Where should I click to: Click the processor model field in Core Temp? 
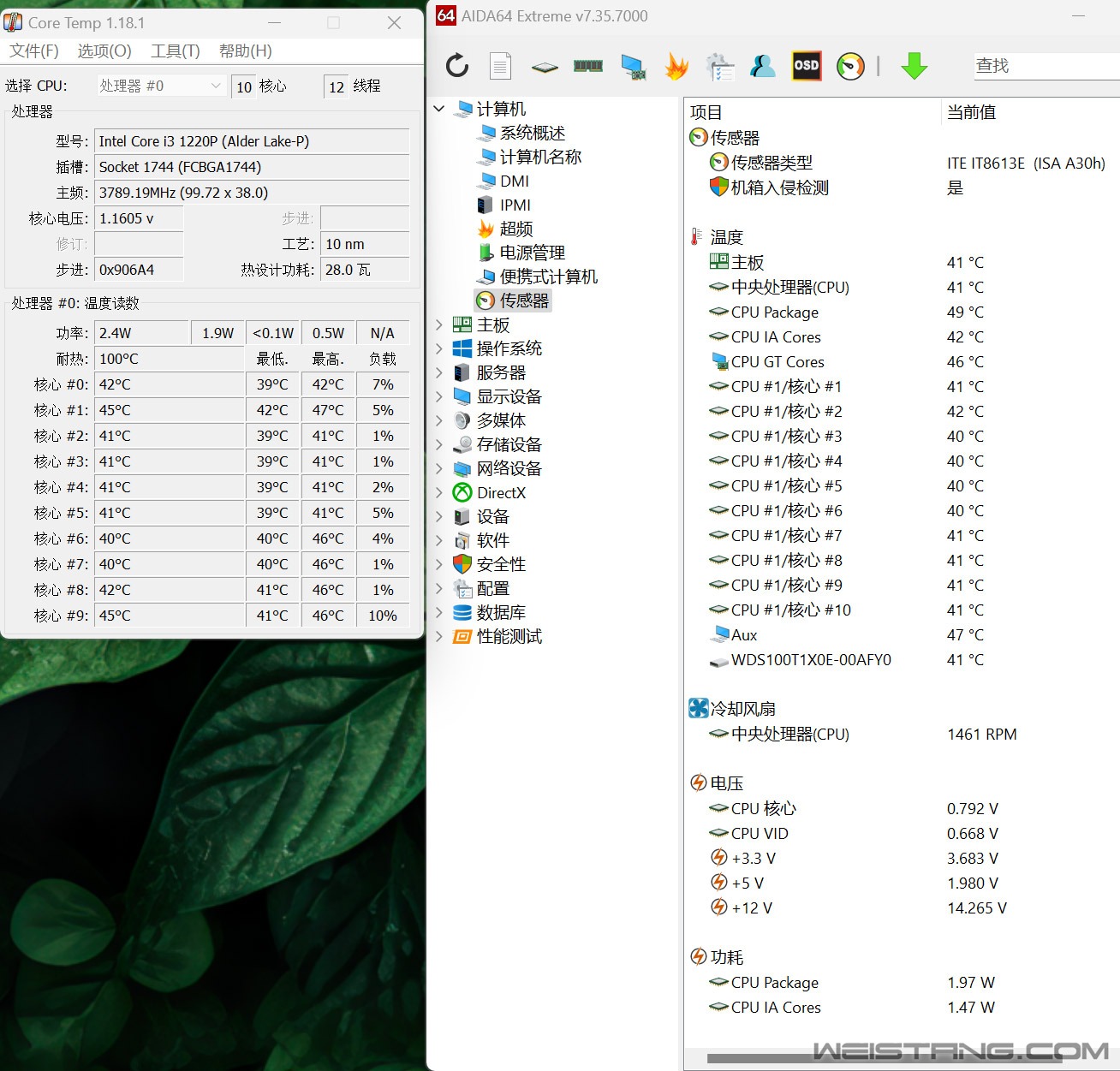(x=252, y=141)
